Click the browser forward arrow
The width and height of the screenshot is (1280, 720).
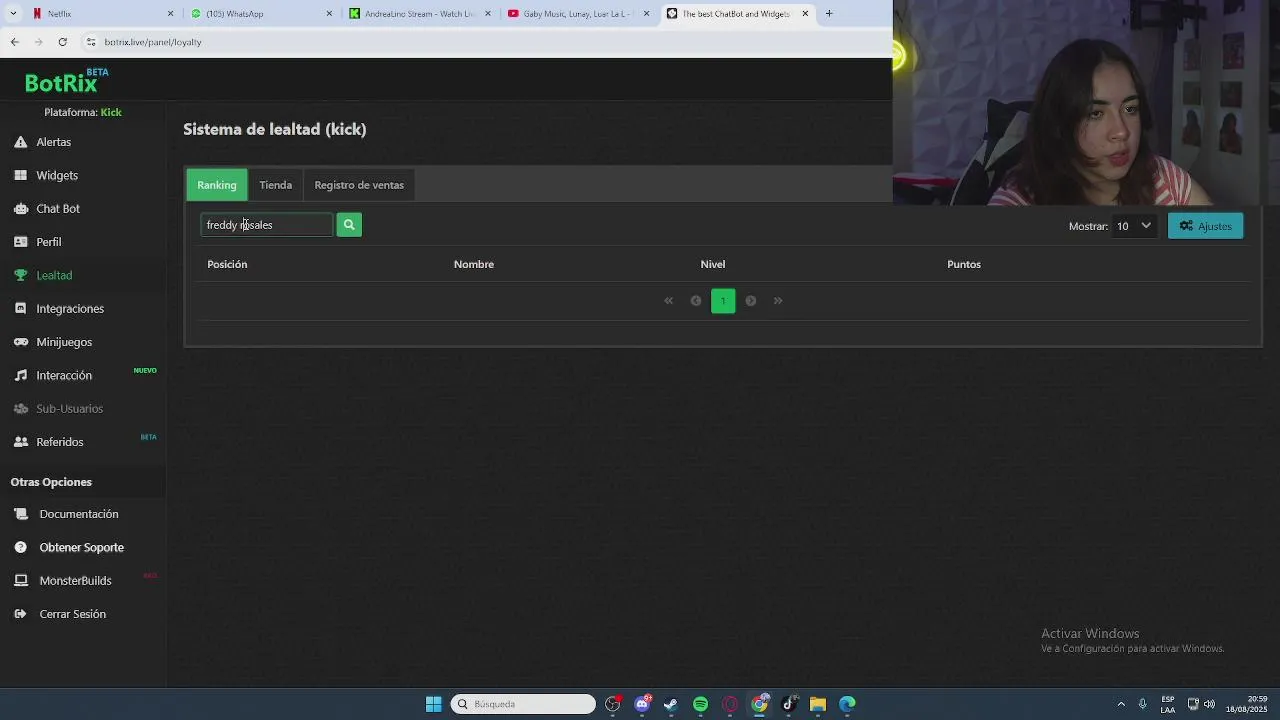point(39,42)
